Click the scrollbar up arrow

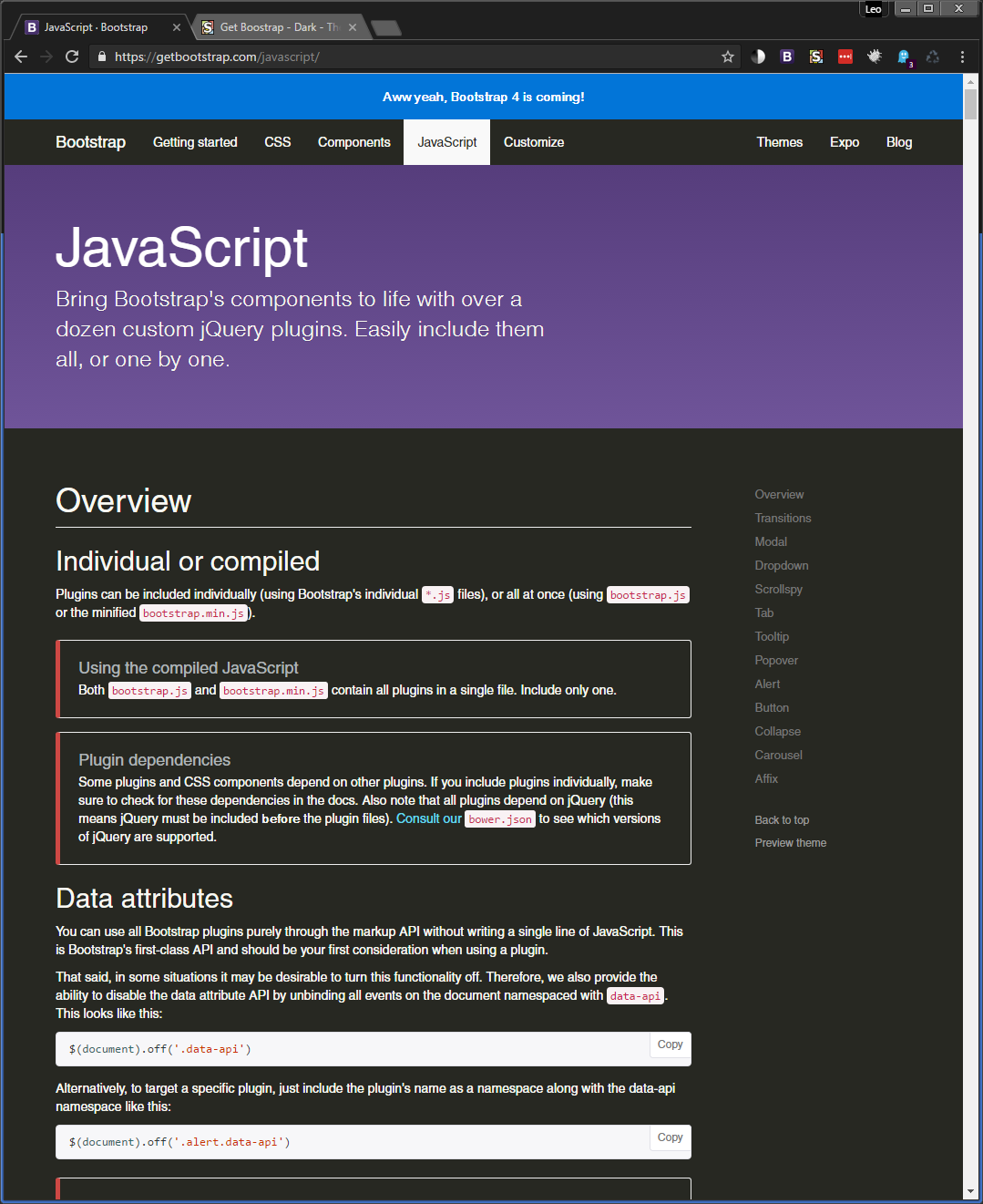point(970,80)
